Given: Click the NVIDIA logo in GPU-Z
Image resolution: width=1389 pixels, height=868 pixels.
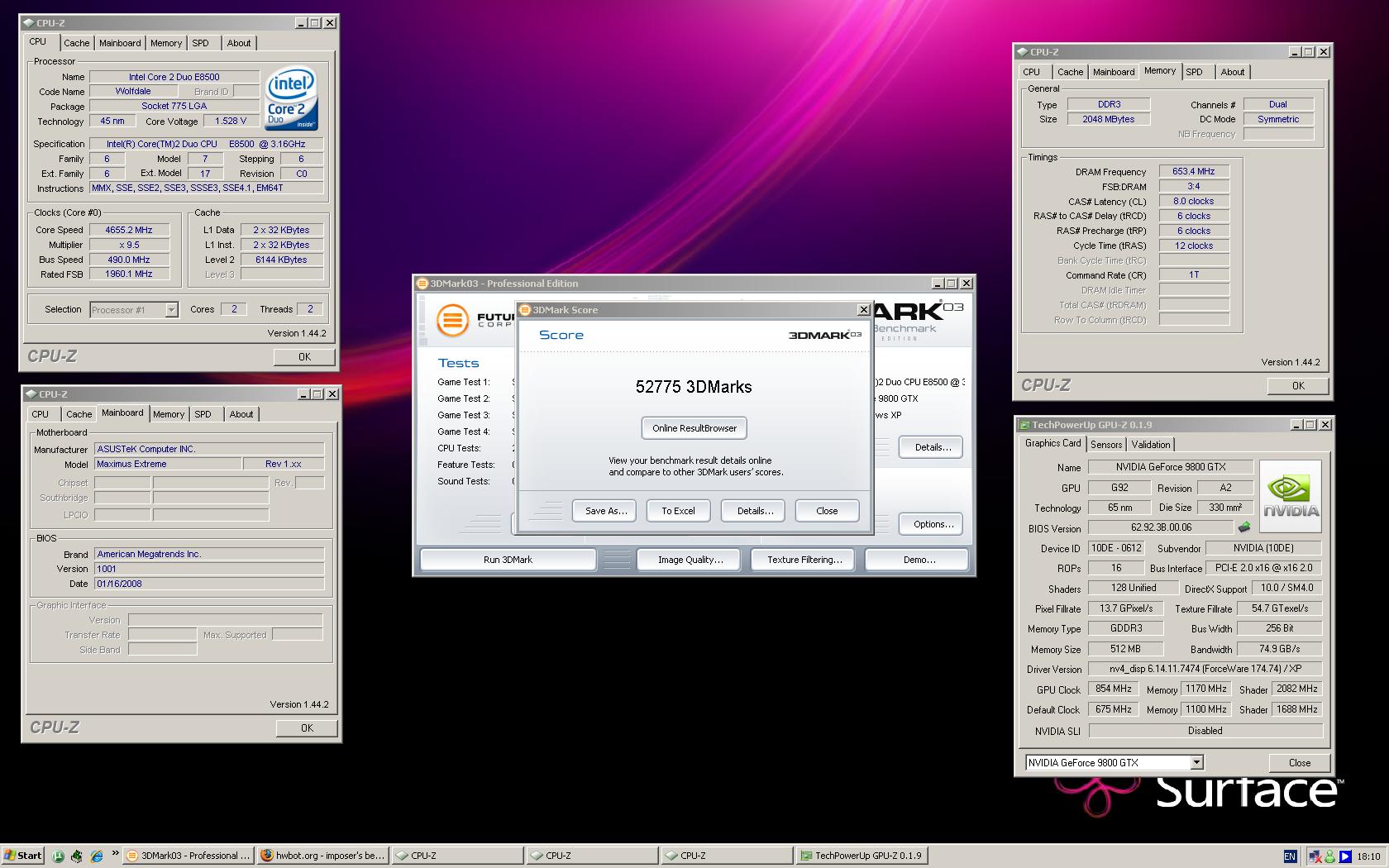Looking at the screenshot, I should pos(1290,497).
